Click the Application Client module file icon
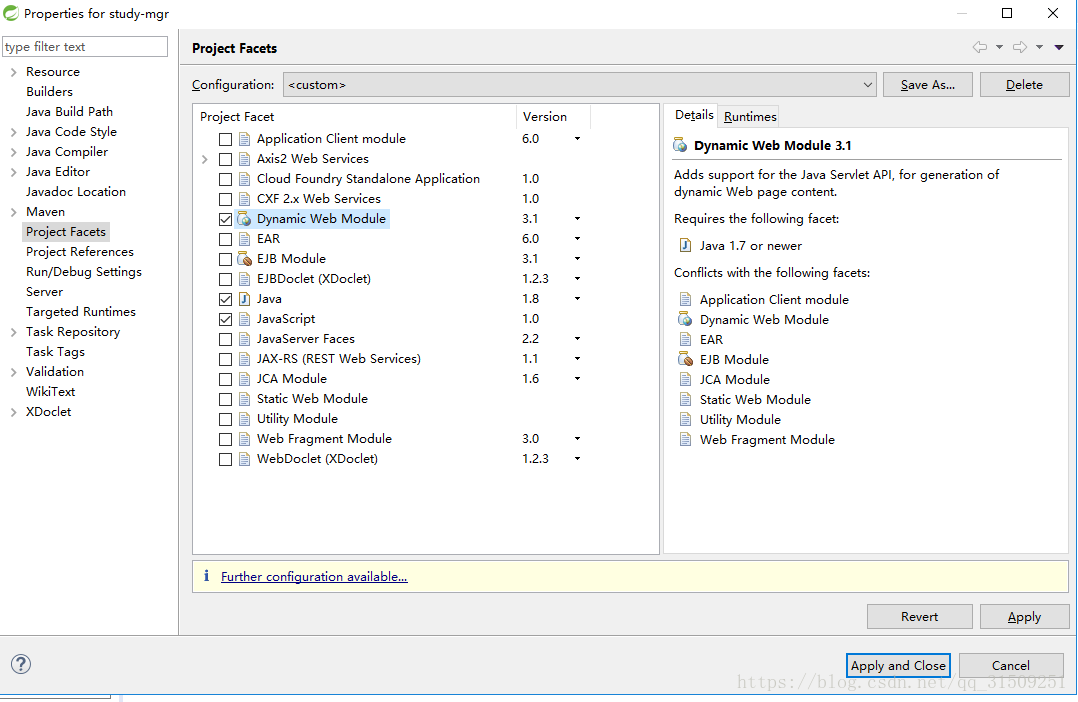This screenshot has height=702, width=1078. point(244,139)
